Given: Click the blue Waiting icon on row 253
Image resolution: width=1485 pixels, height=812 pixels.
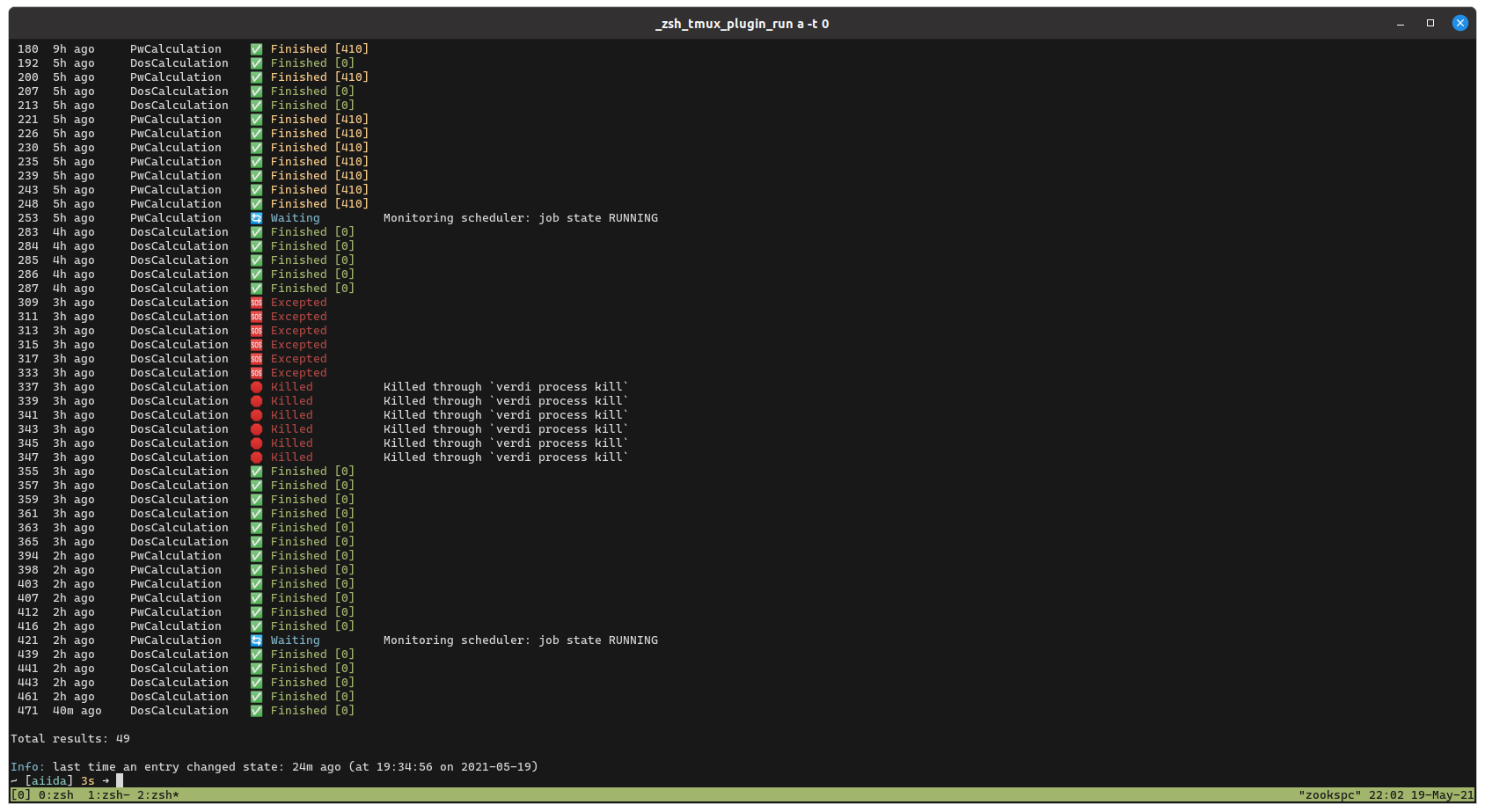Looking at the screenshot, I should (256, 217).
